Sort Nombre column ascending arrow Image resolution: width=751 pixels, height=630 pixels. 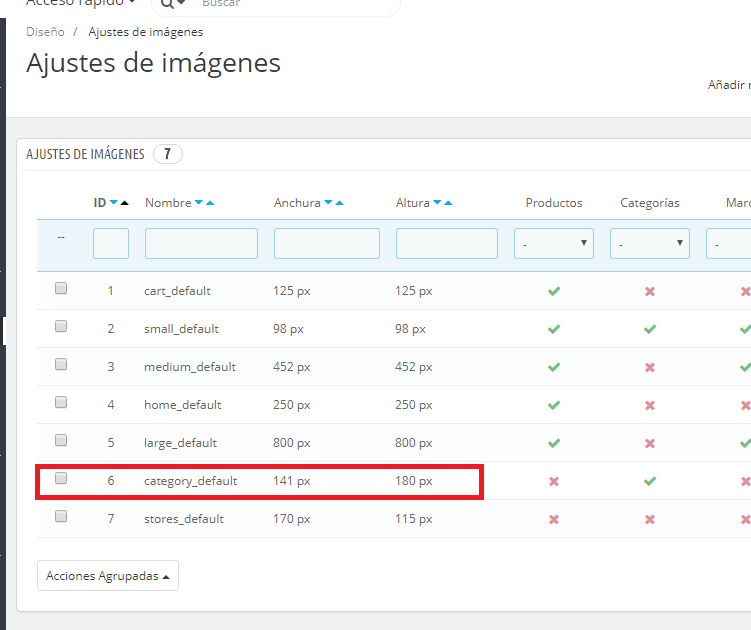point(210,203)
